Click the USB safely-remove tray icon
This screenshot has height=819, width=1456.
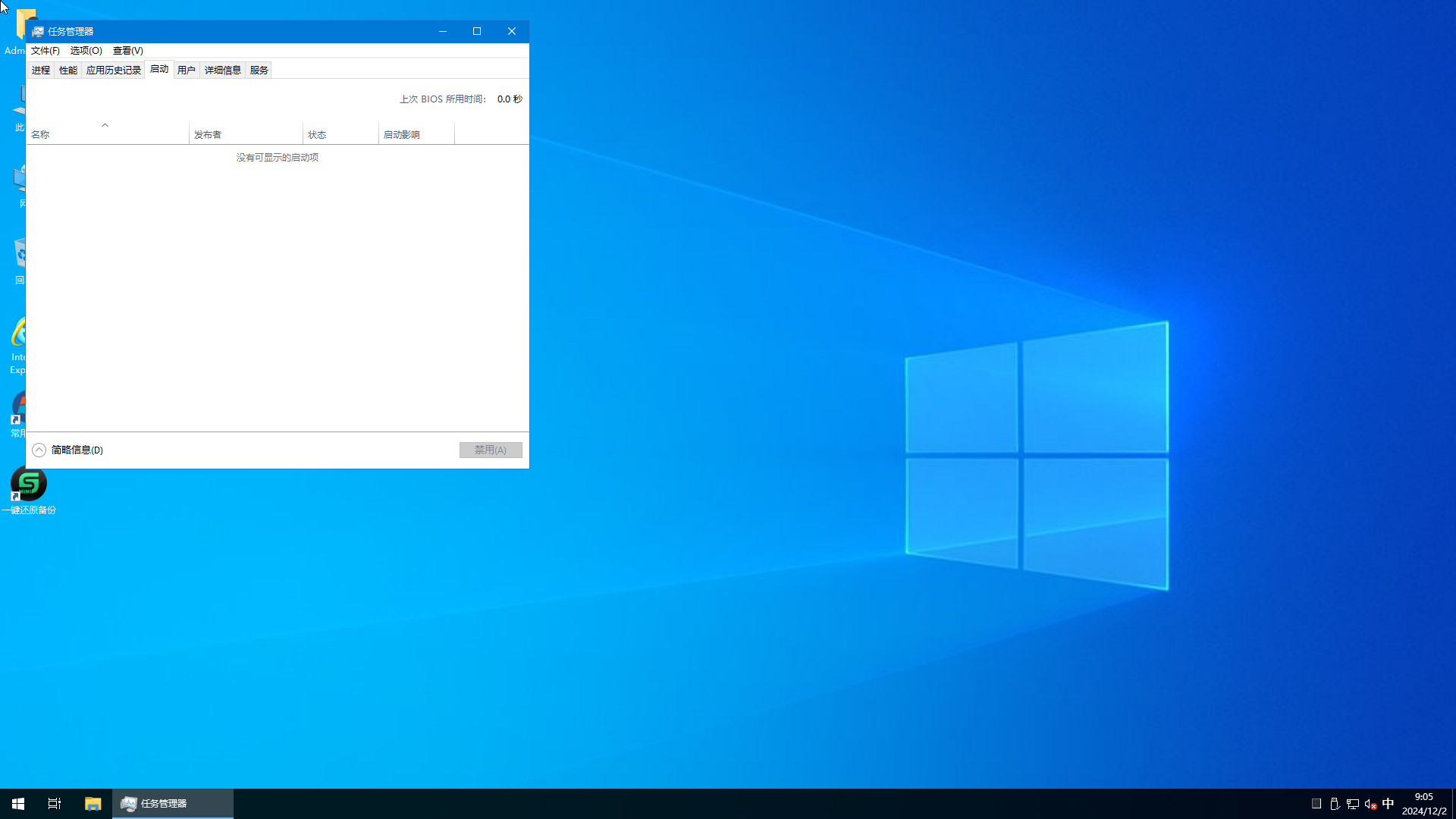(x=1335, y=804)
